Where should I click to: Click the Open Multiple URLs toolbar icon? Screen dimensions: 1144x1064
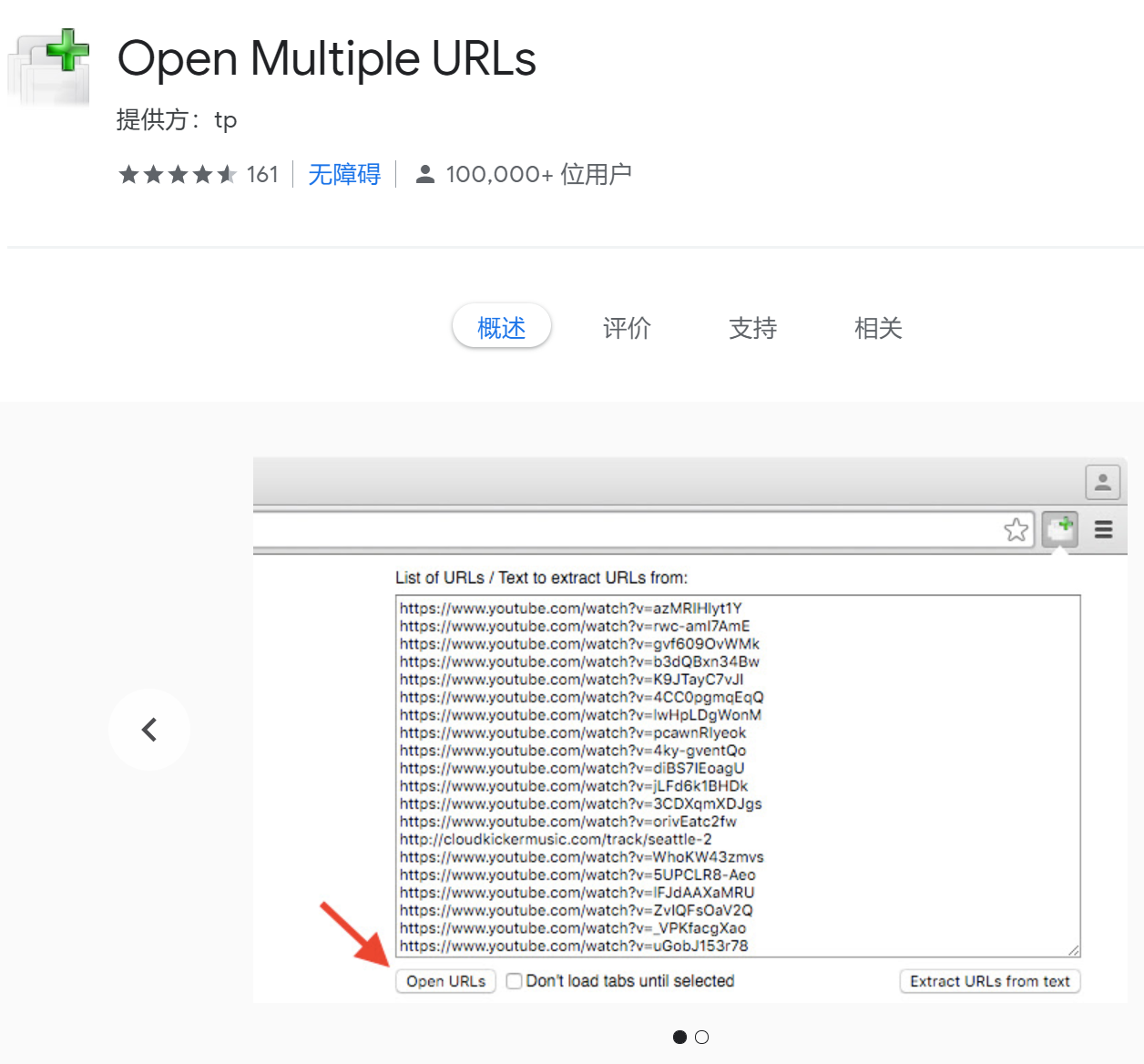pyautogui.click(x=1060, y=528)
